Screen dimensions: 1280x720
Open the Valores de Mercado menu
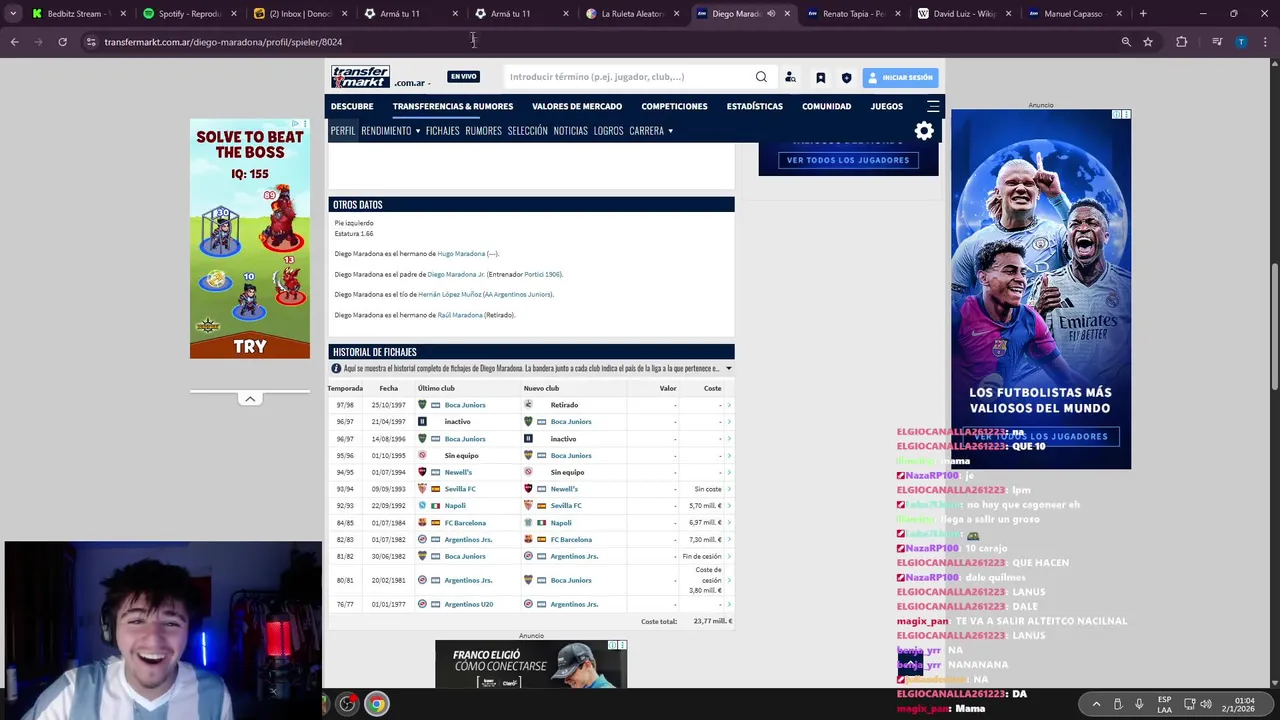click(x=577, y=106)
